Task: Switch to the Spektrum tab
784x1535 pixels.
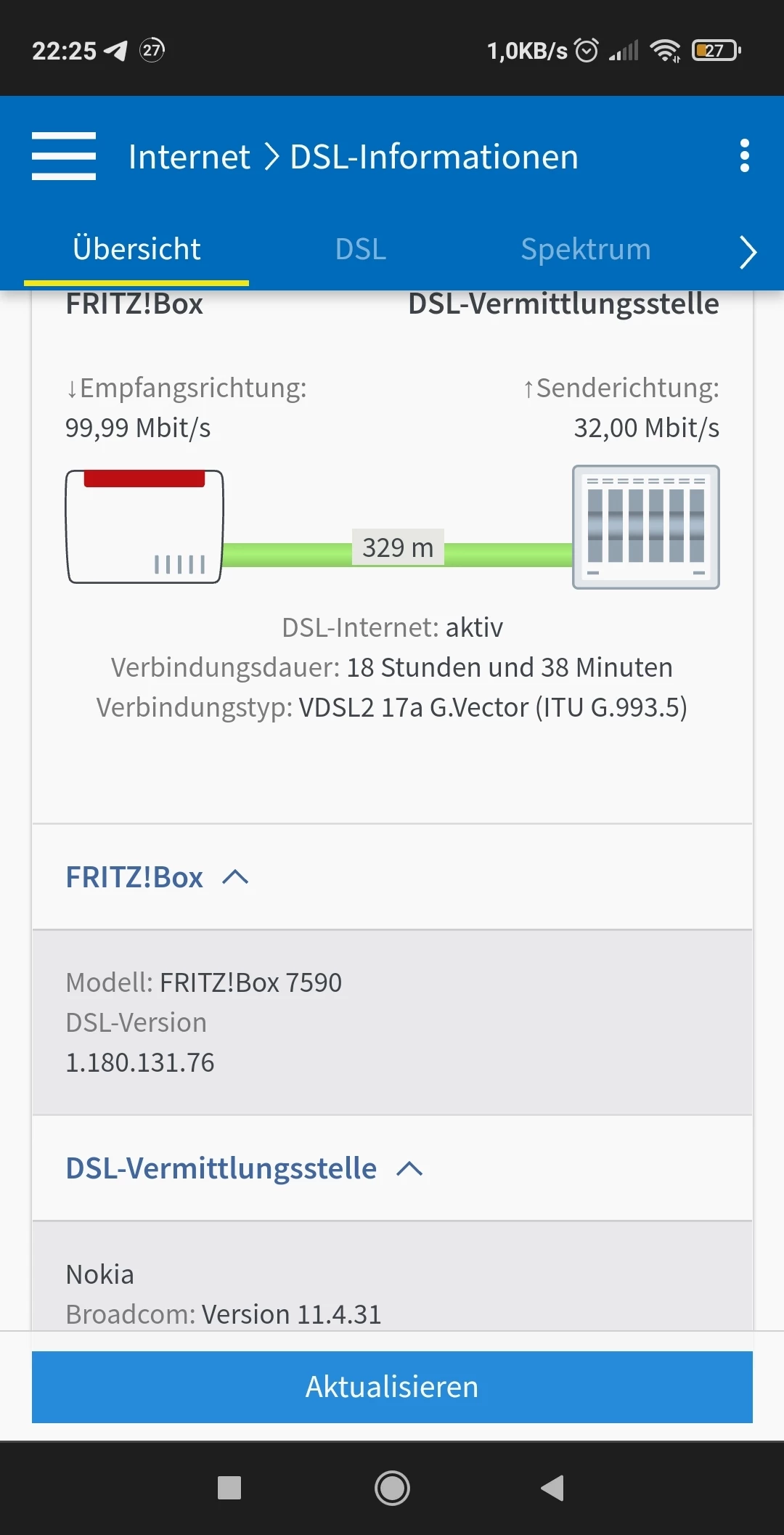Action: click(x=586, y=249)
